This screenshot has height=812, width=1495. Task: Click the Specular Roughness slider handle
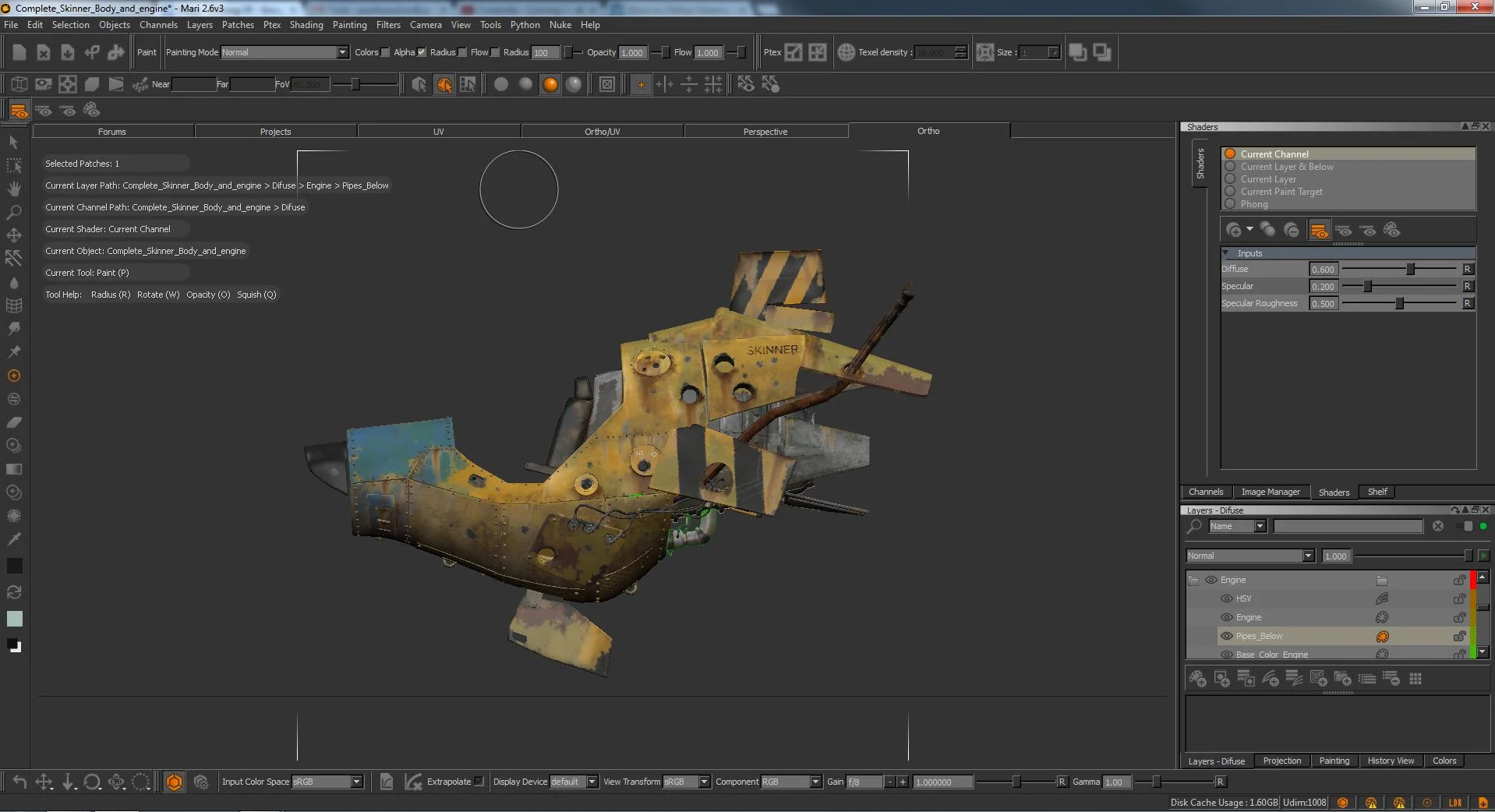[x=1399, y=303]
